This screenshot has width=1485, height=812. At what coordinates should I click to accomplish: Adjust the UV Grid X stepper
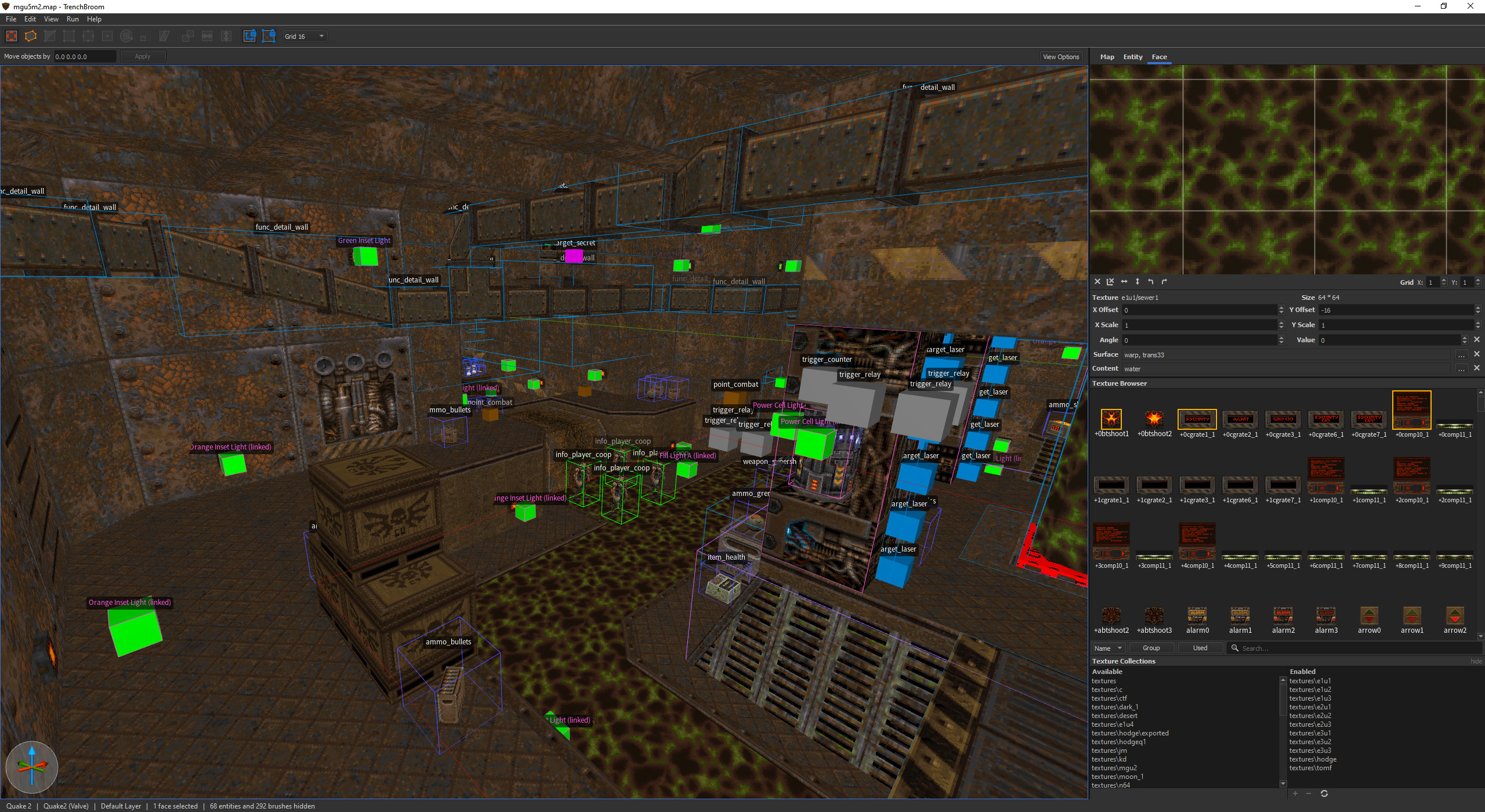click(1443, 282)
